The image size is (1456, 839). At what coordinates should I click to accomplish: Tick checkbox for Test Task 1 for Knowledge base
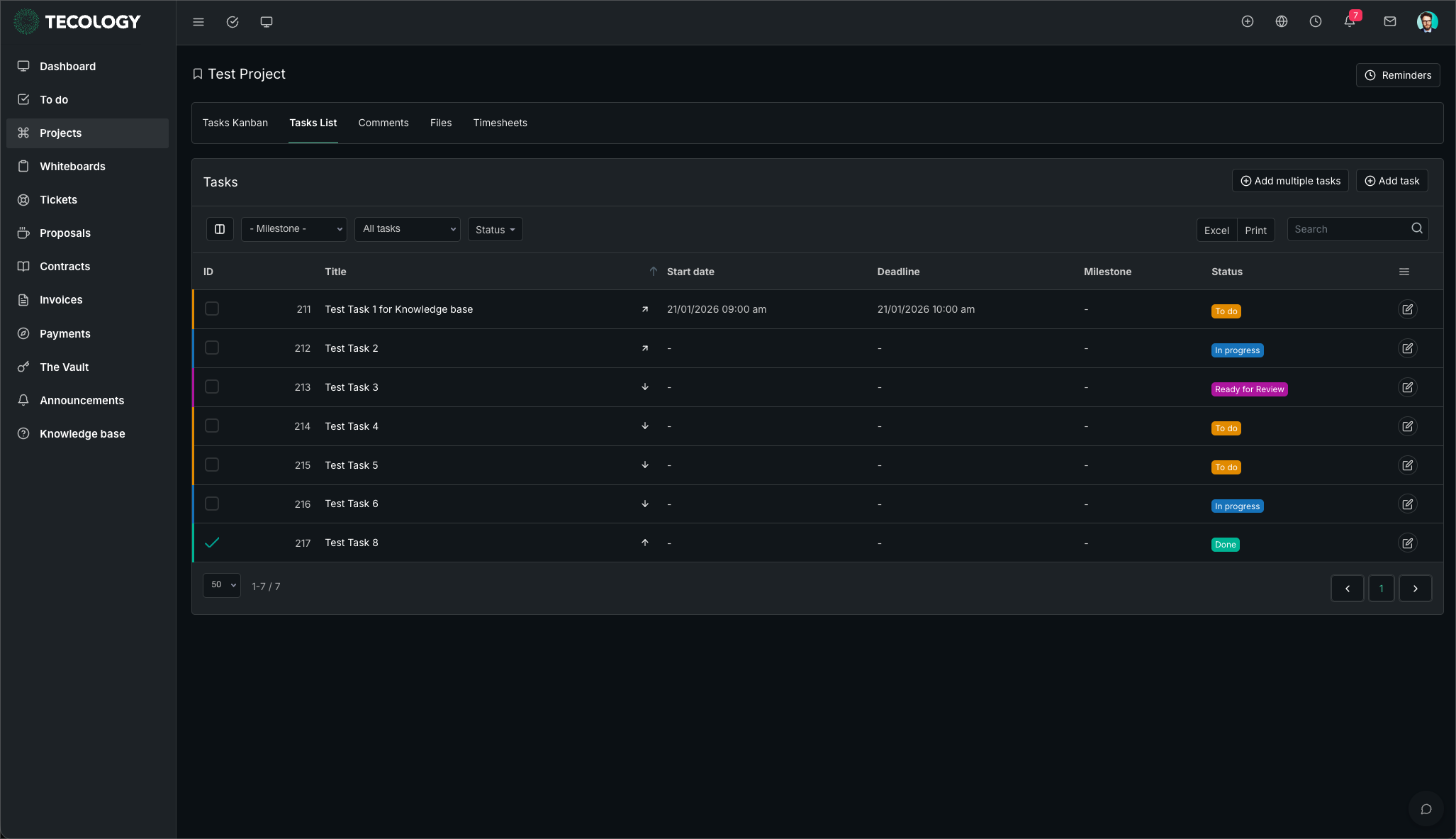click(x=212, y=309)
